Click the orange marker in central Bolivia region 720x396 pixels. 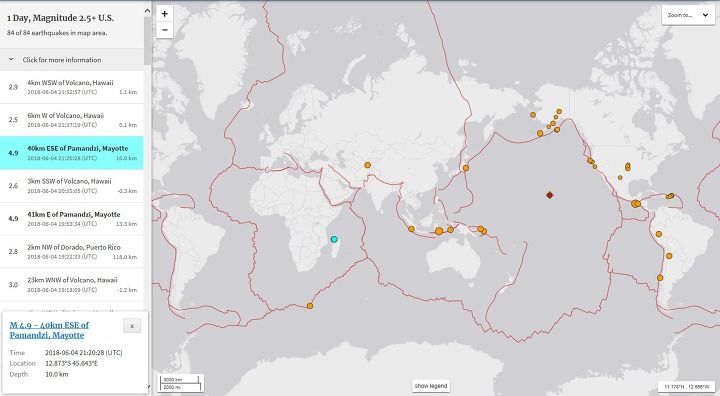[669, 256]
